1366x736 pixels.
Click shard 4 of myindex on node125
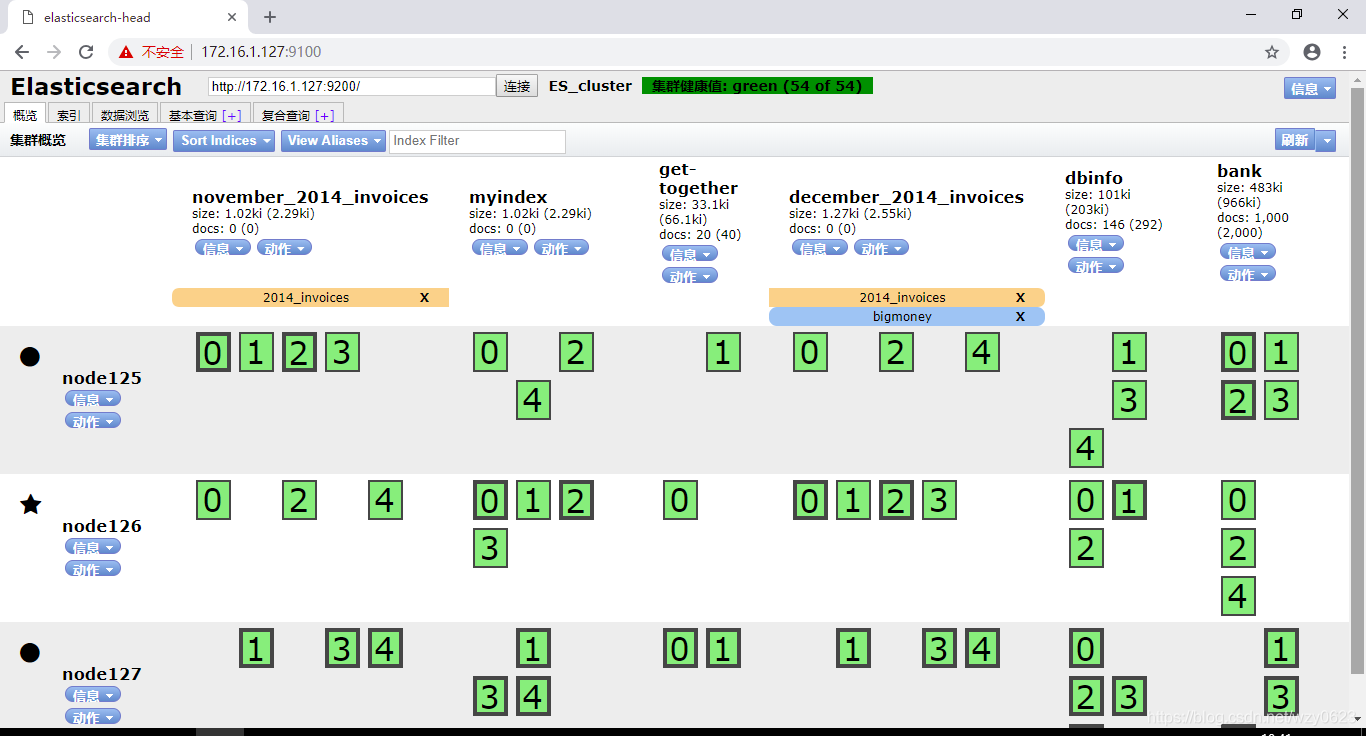pyautogui.click(x=533, y=400)
